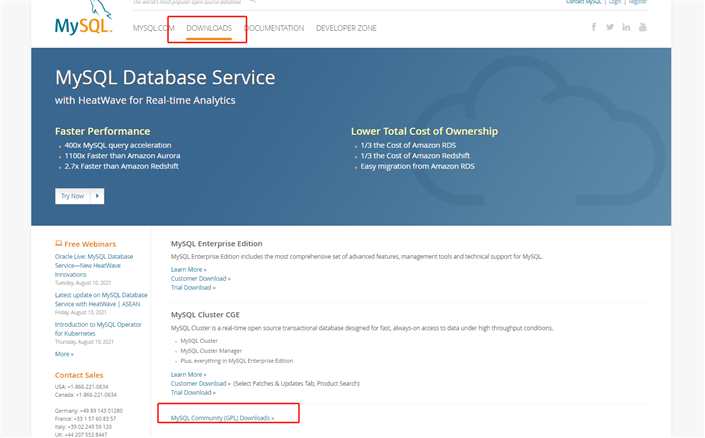
Task: Open Customer Download under MySQL Enterprise Edition
Action: click(x=201, y=278)
